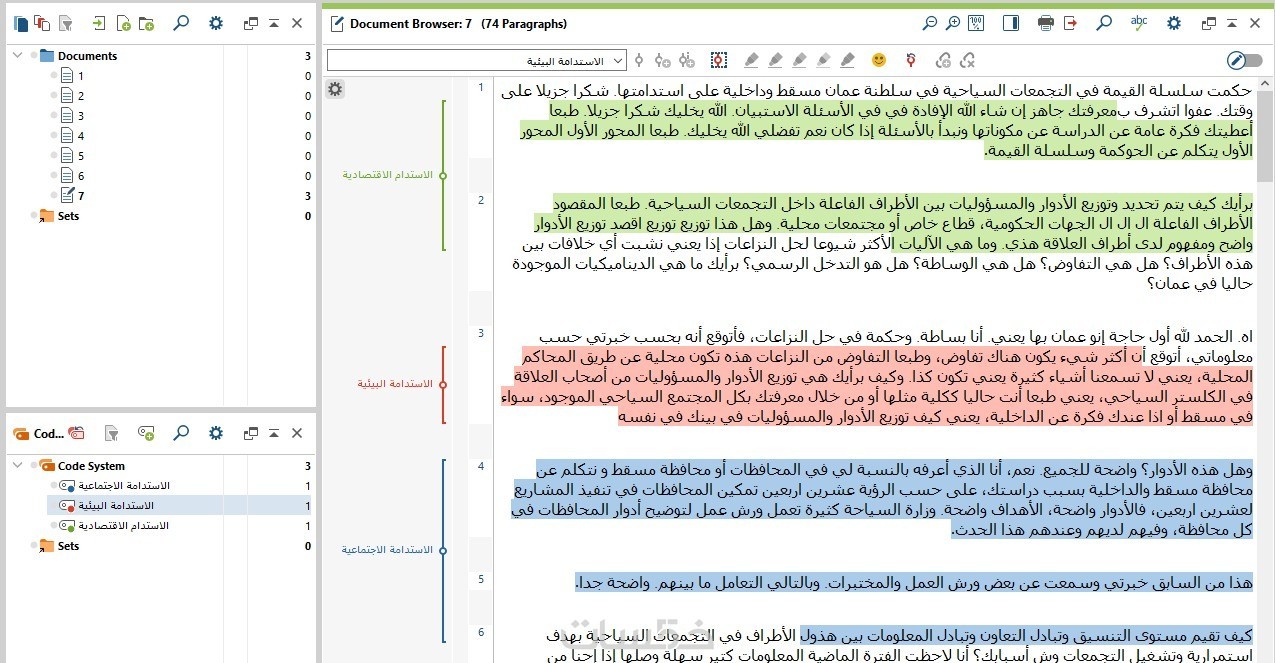The width and height of the screenshot is (1275, 663).
Task: Add a new code in Code System panel
Action: 146,433
